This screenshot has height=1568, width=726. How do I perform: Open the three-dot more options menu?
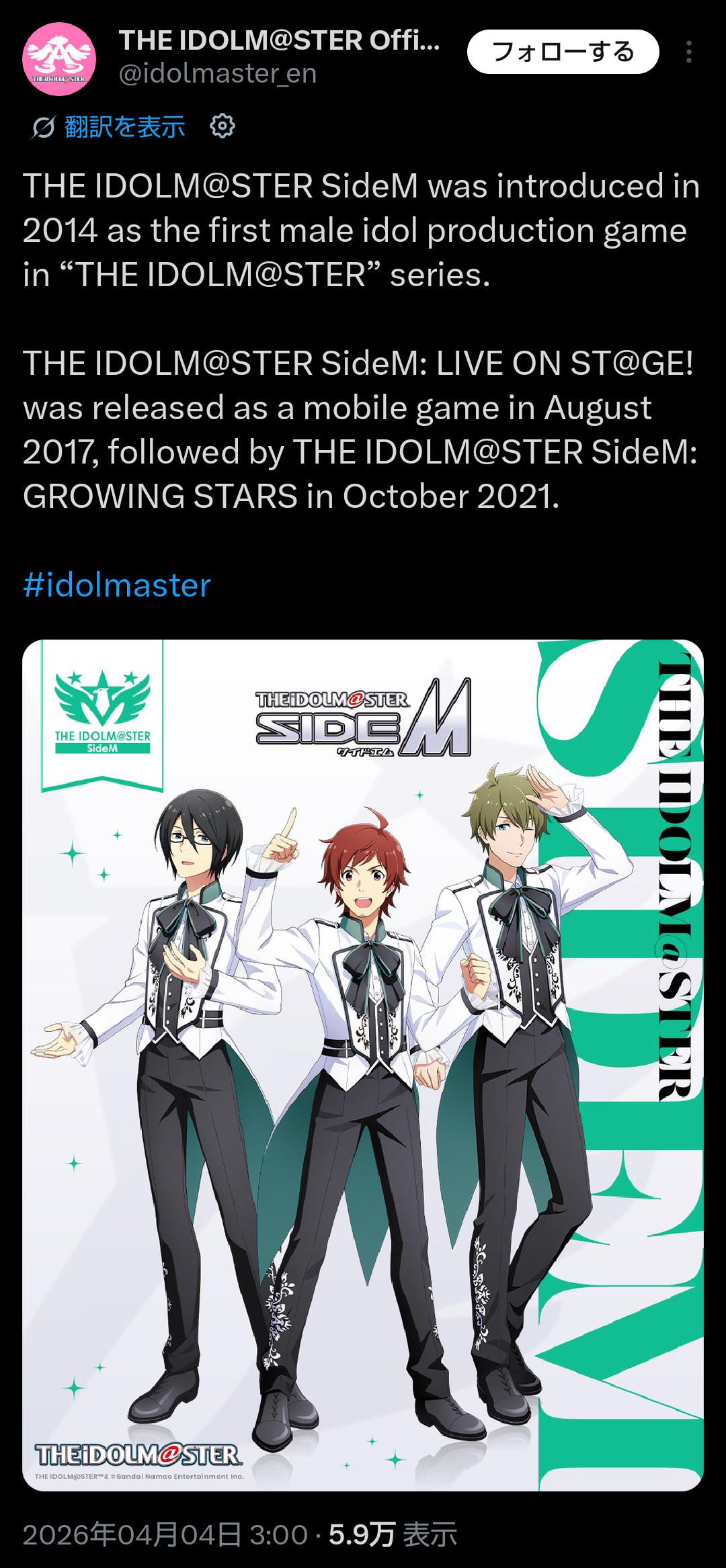tap(689, 52)
